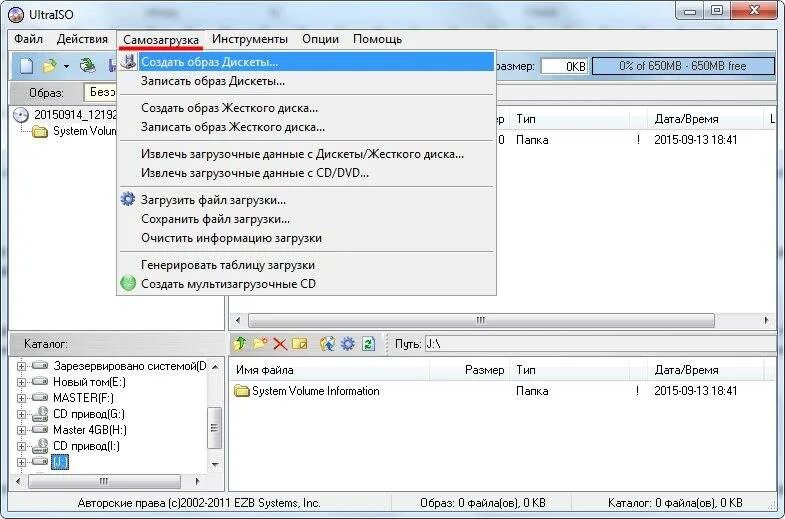Click left arrow of image list scrollbar
Viewport: 785px width, 519px height.
tap(238, 320)
